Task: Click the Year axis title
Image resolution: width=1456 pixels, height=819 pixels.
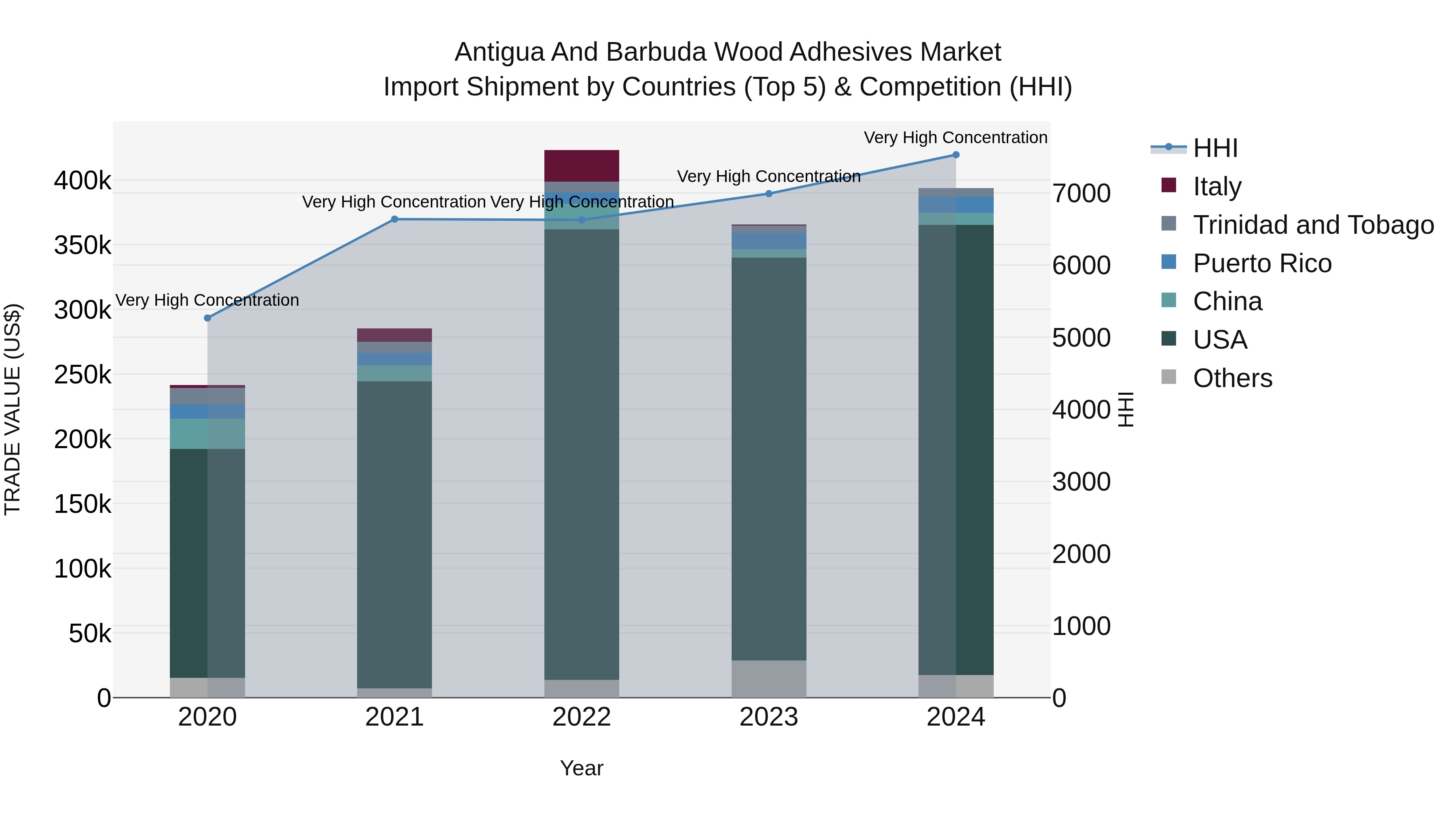Action: pyautogui.click(x=582, y=768)
